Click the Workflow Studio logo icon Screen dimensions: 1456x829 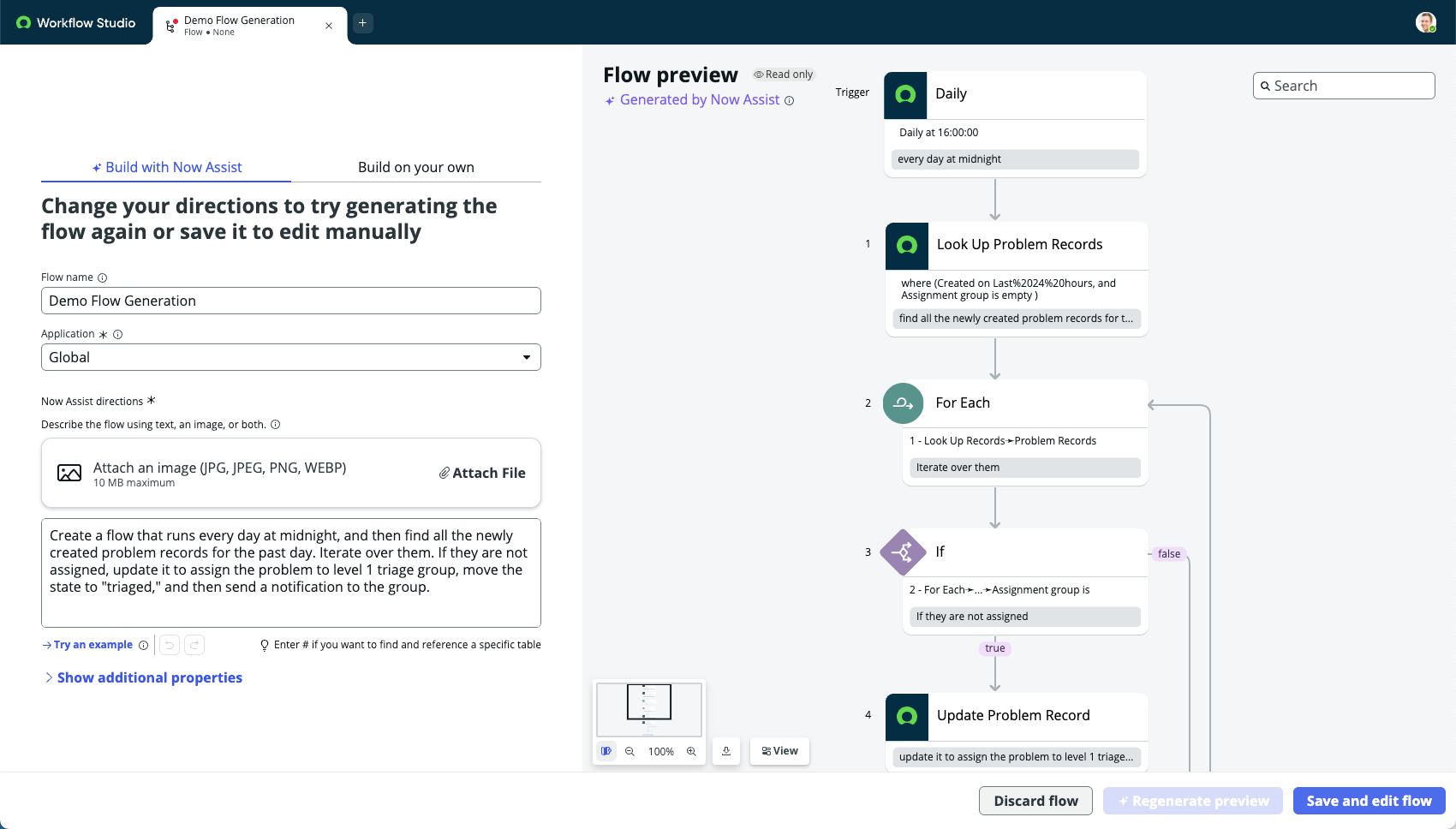(x=23, y=23)
